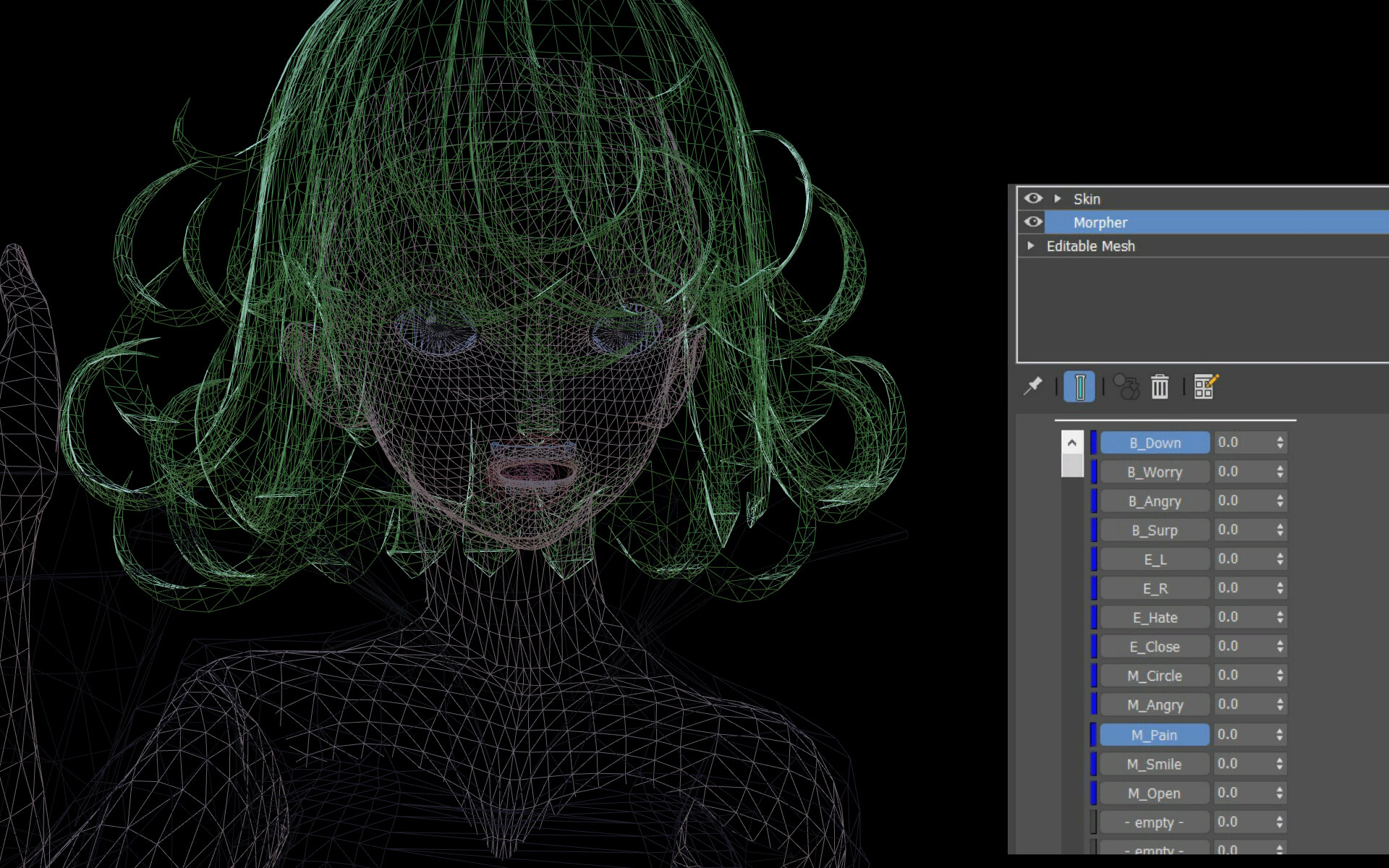Select the B_Down morph channel
Image resolution: width=1389 pixels, height=868 pixels.
pyautogui.click(x=1155, y=443)
